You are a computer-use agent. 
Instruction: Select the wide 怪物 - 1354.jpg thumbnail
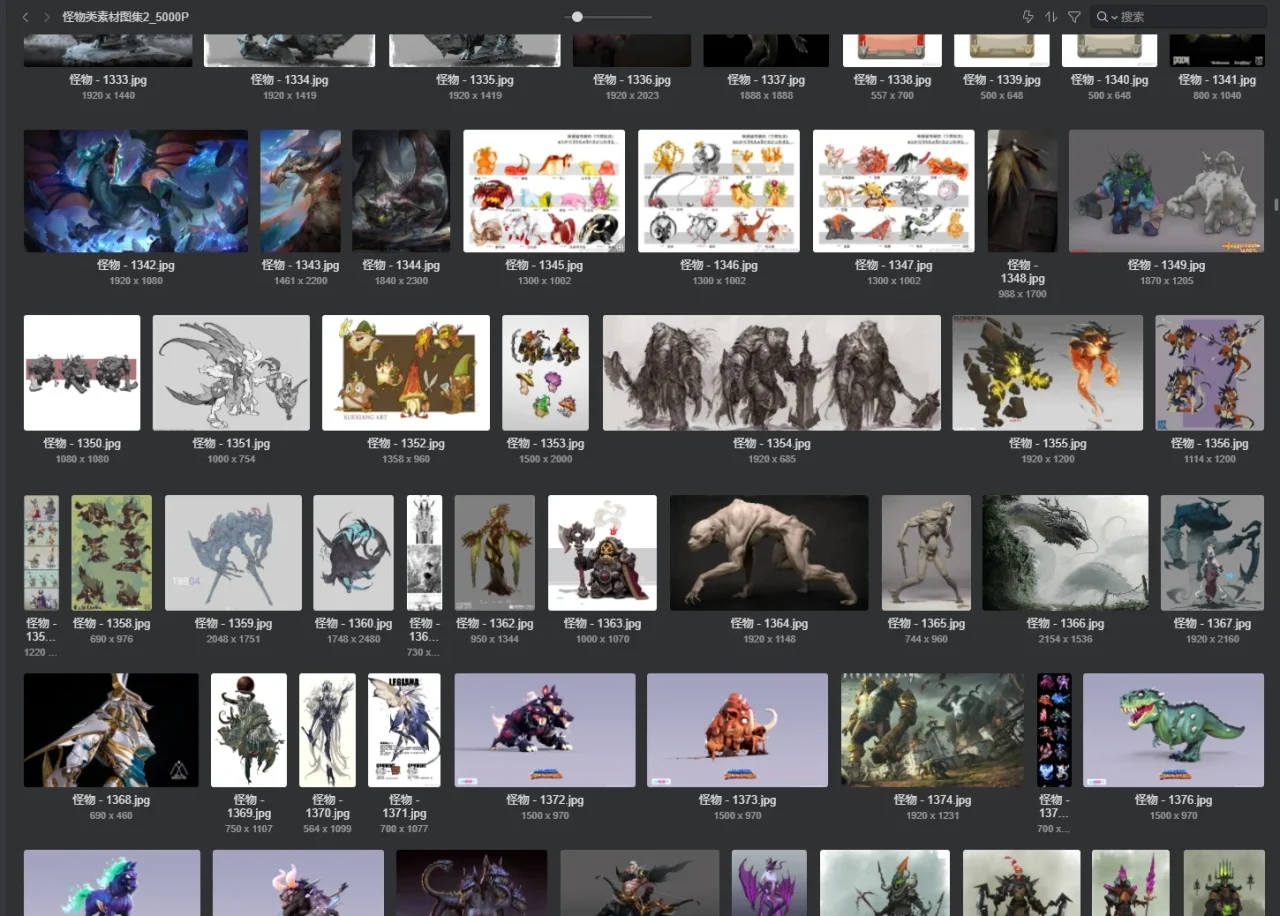(x=772, y=373)
